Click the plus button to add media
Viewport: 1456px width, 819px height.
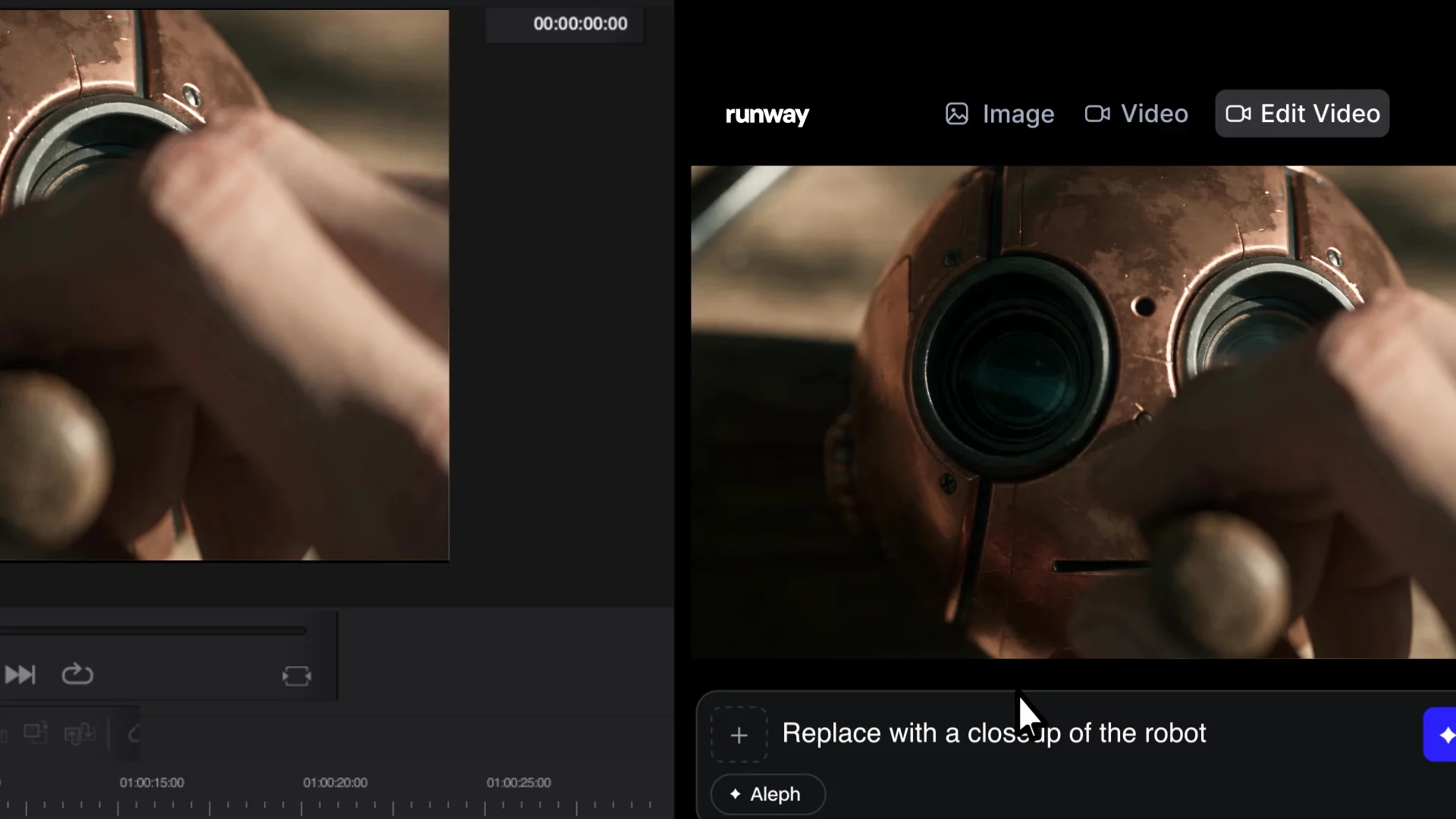739,734
